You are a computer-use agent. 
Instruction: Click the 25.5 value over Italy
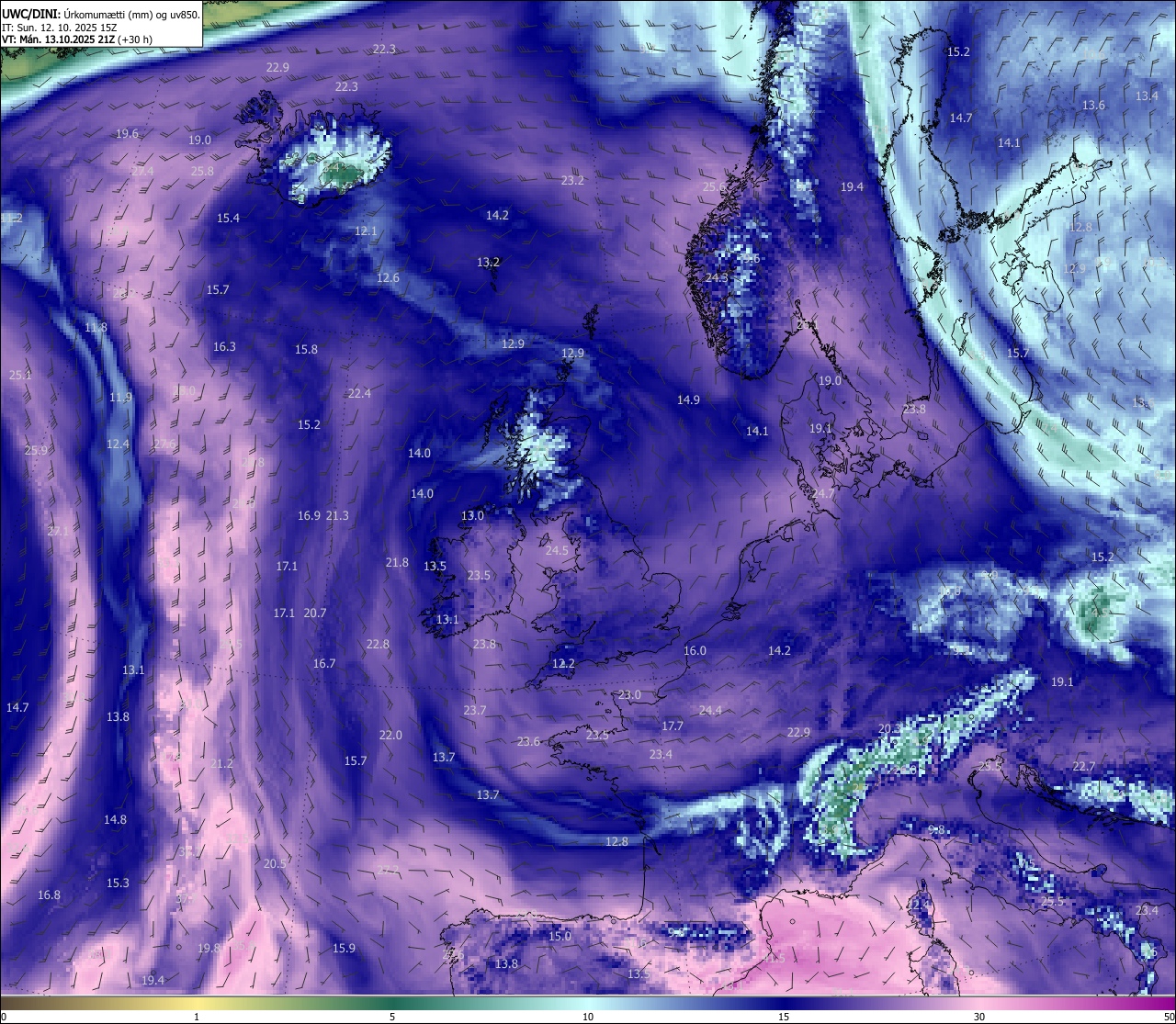click(1052, 902)
